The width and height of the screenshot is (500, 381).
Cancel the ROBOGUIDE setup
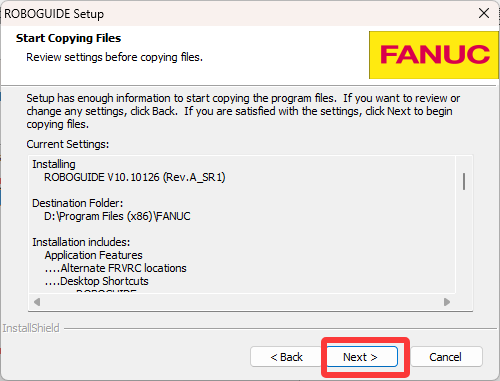446,357
